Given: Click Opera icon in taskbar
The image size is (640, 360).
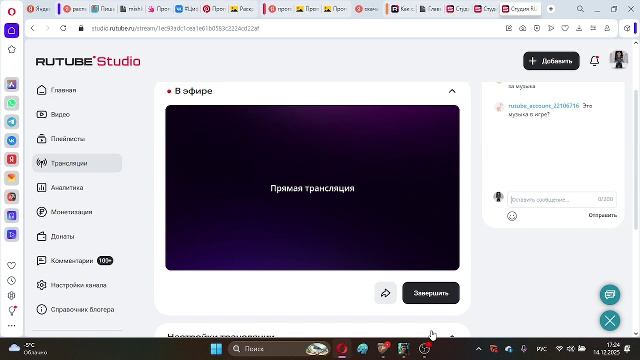Looking at the screenshot, I should (342, 349).
